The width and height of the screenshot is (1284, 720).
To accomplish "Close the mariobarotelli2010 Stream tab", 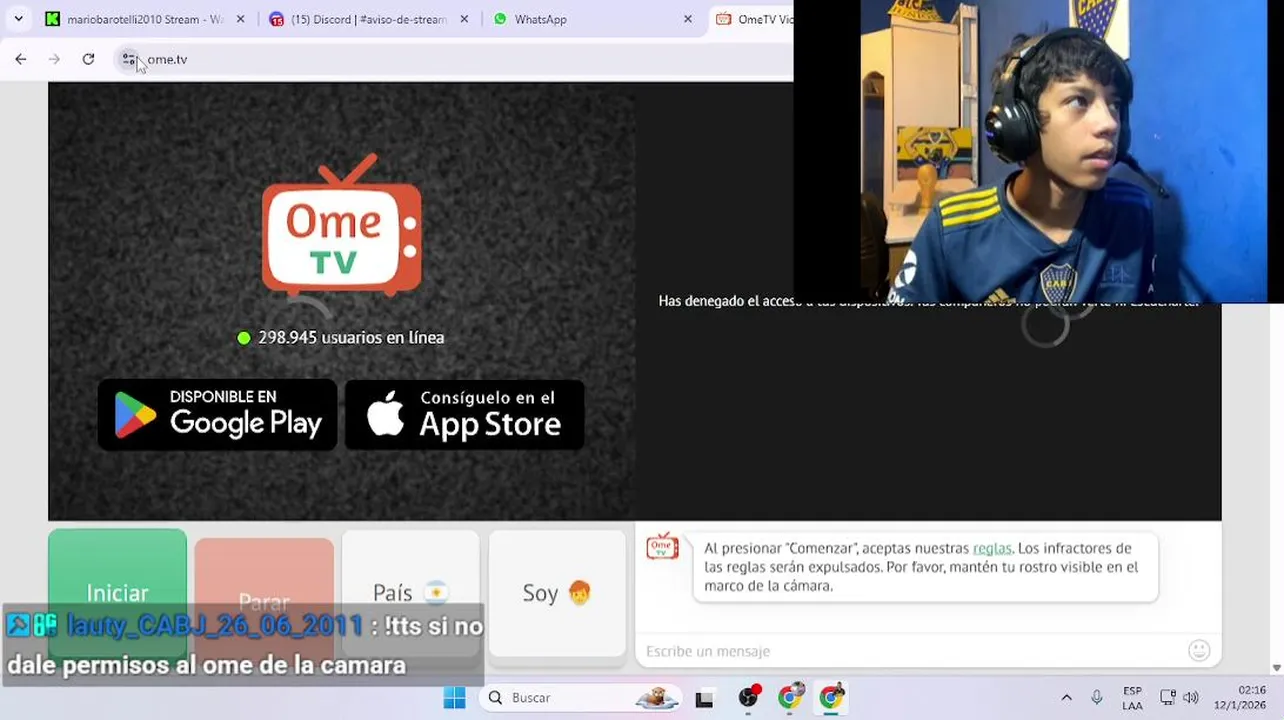I will [240, 19].
